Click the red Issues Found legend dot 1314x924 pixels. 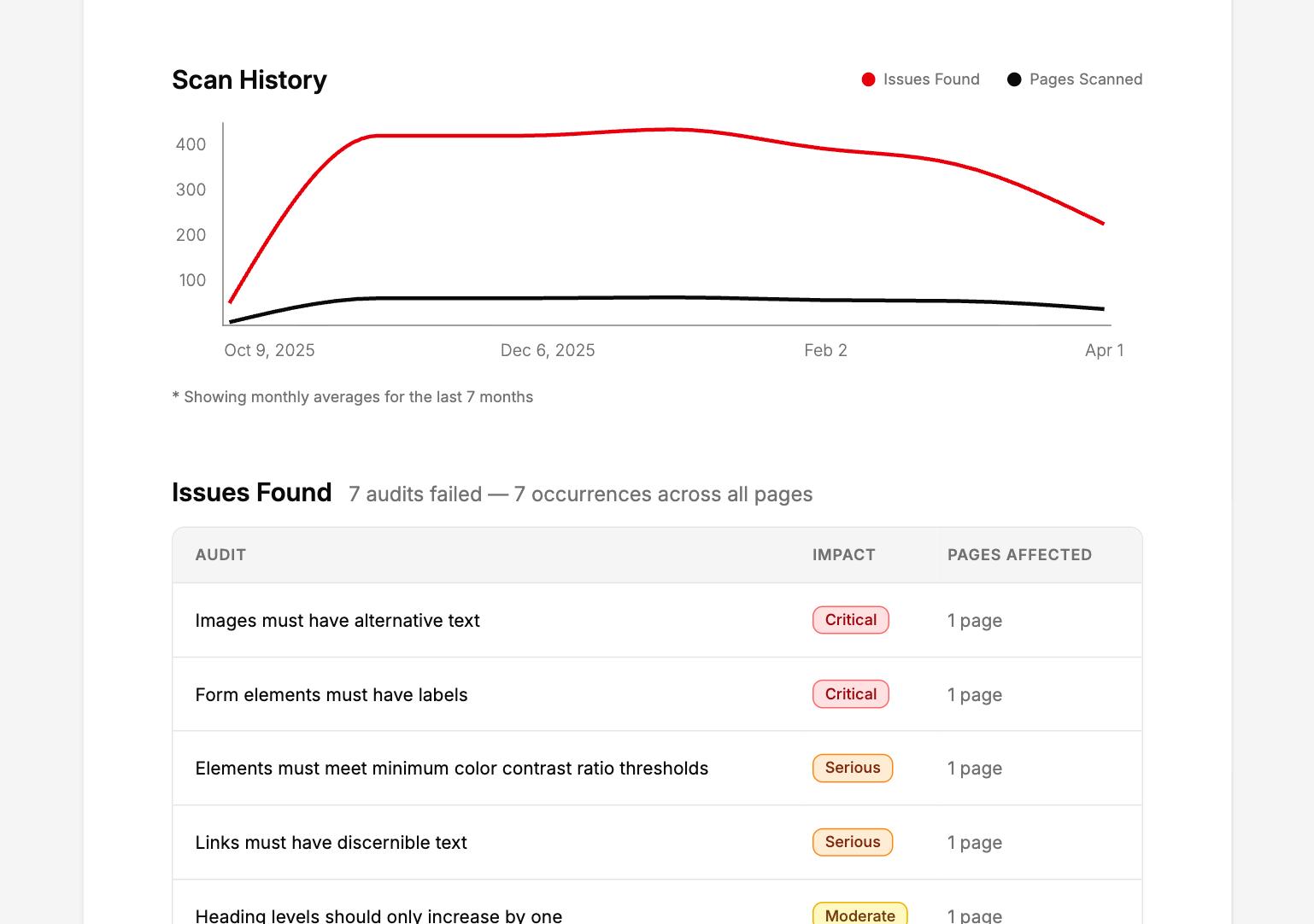point(868,79)
